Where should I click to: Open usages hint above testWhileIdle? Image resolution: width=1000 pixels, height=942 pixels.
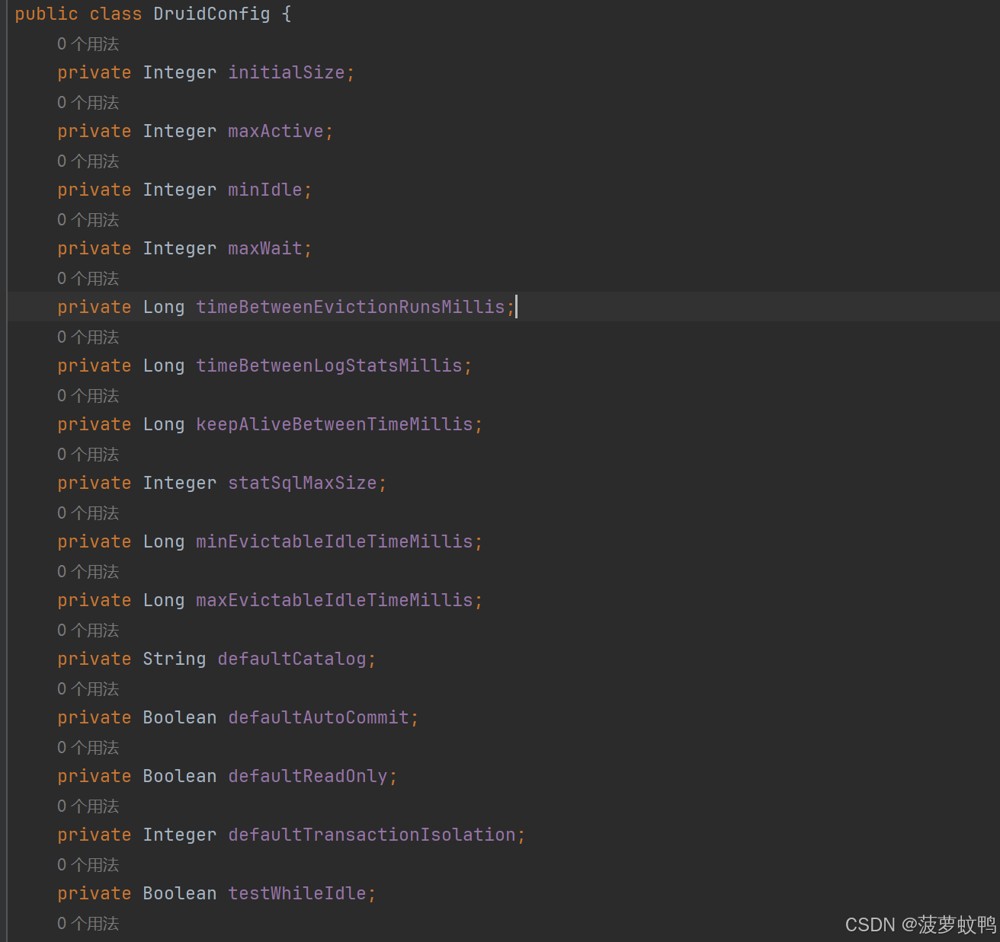(x=88, y=865)
